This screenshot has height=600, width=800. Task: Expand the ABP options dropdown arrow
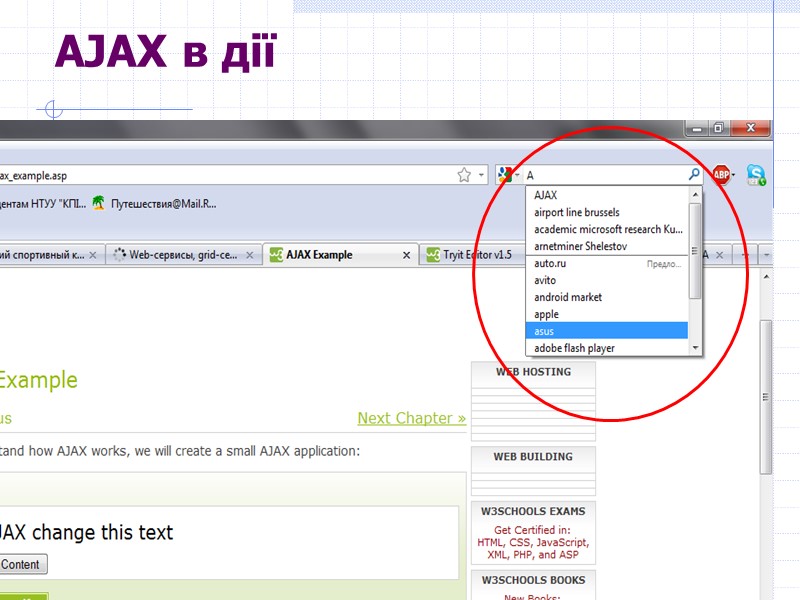(735, 174)
